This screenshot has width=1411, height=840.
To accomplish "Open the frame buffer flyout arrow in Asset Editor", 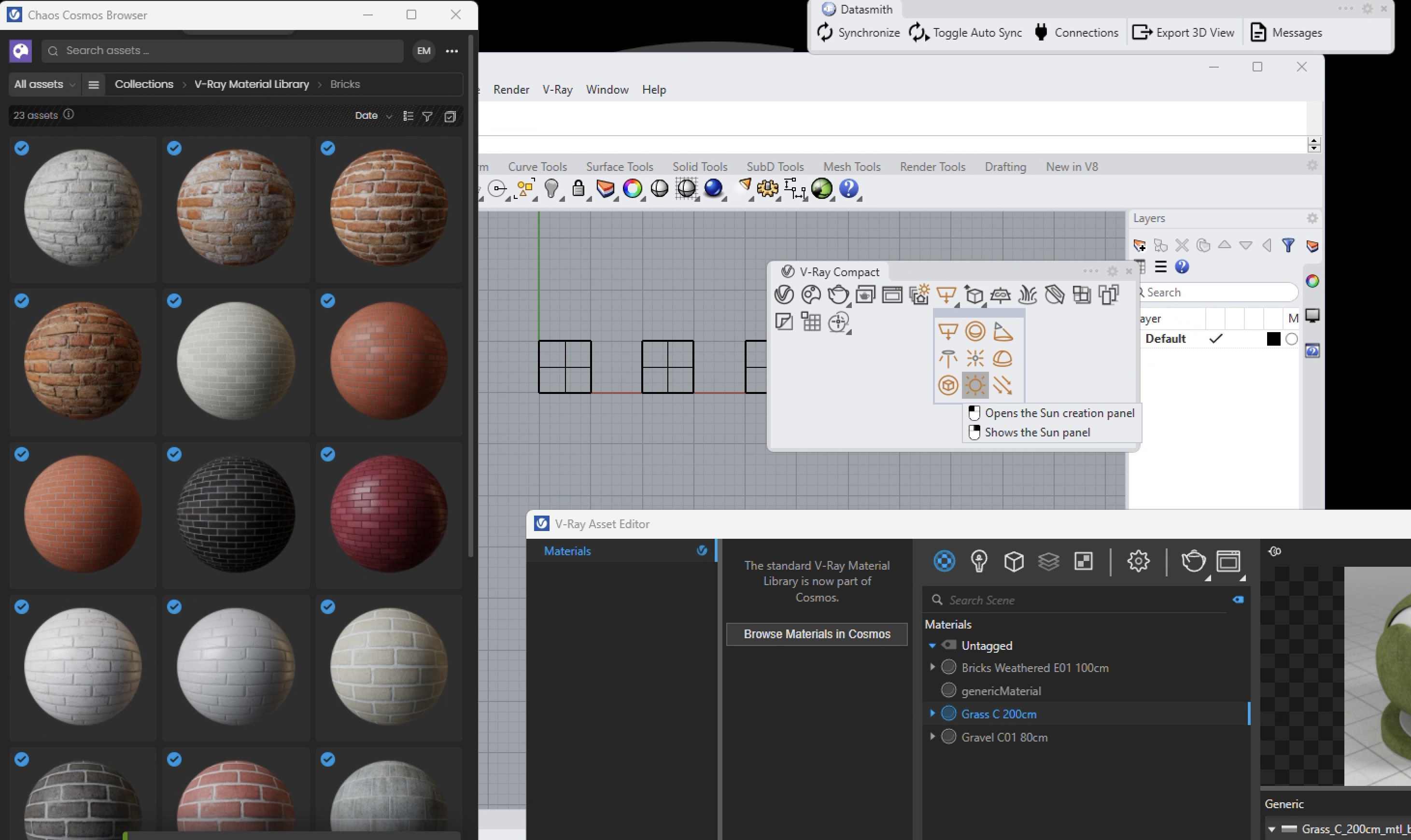I will pyautogui.click(x=1242, y=578).
